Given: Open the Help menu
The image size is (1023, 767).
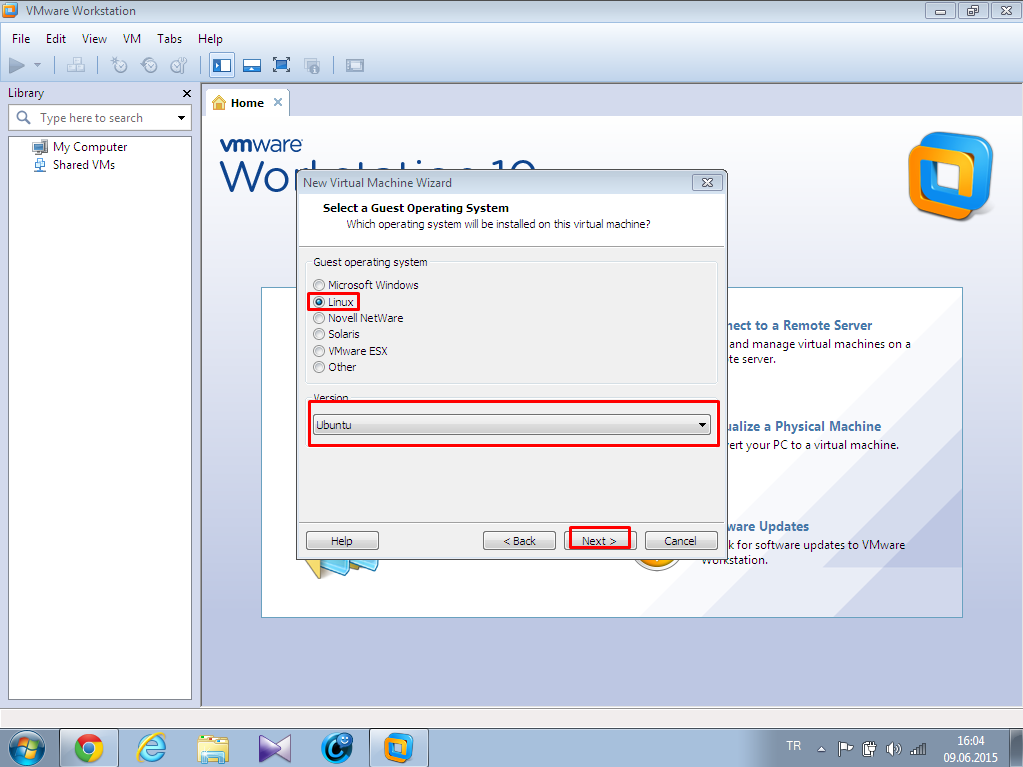Looking at the screenshot, I should pyautogui.click(x=210, y=38).
